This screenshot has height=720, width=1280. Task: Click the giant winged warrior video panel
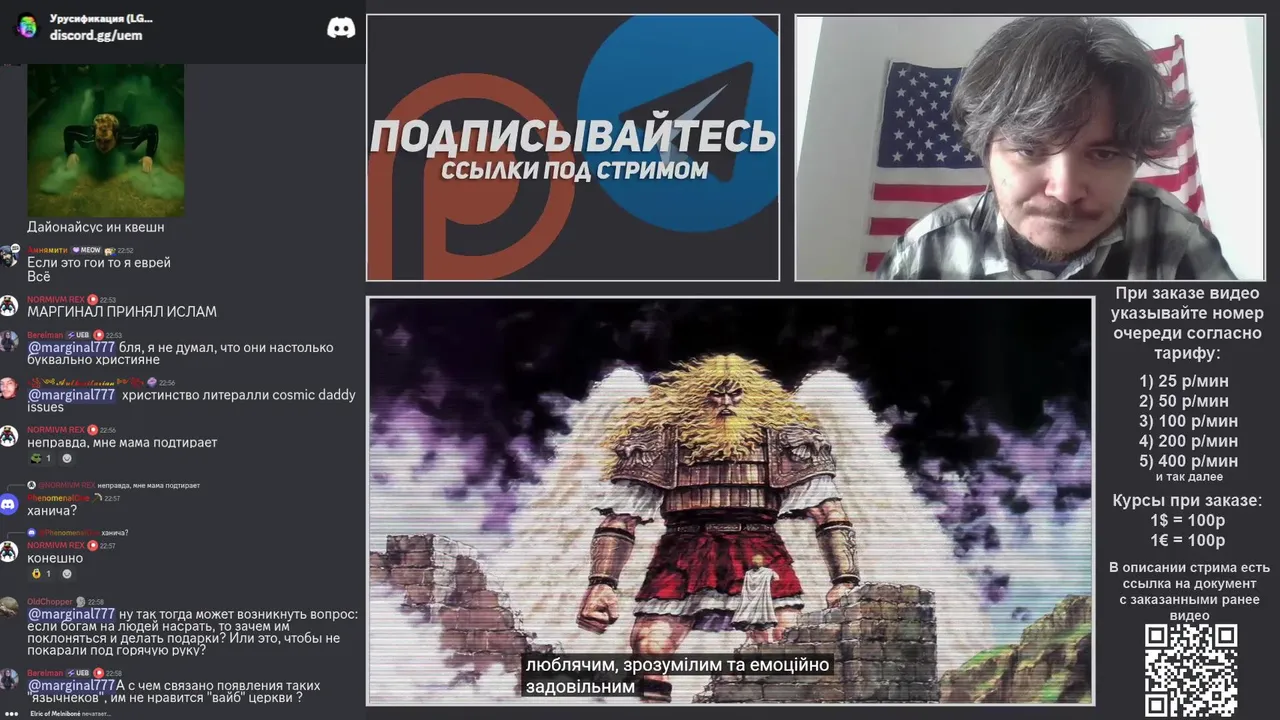coord(730,500)
